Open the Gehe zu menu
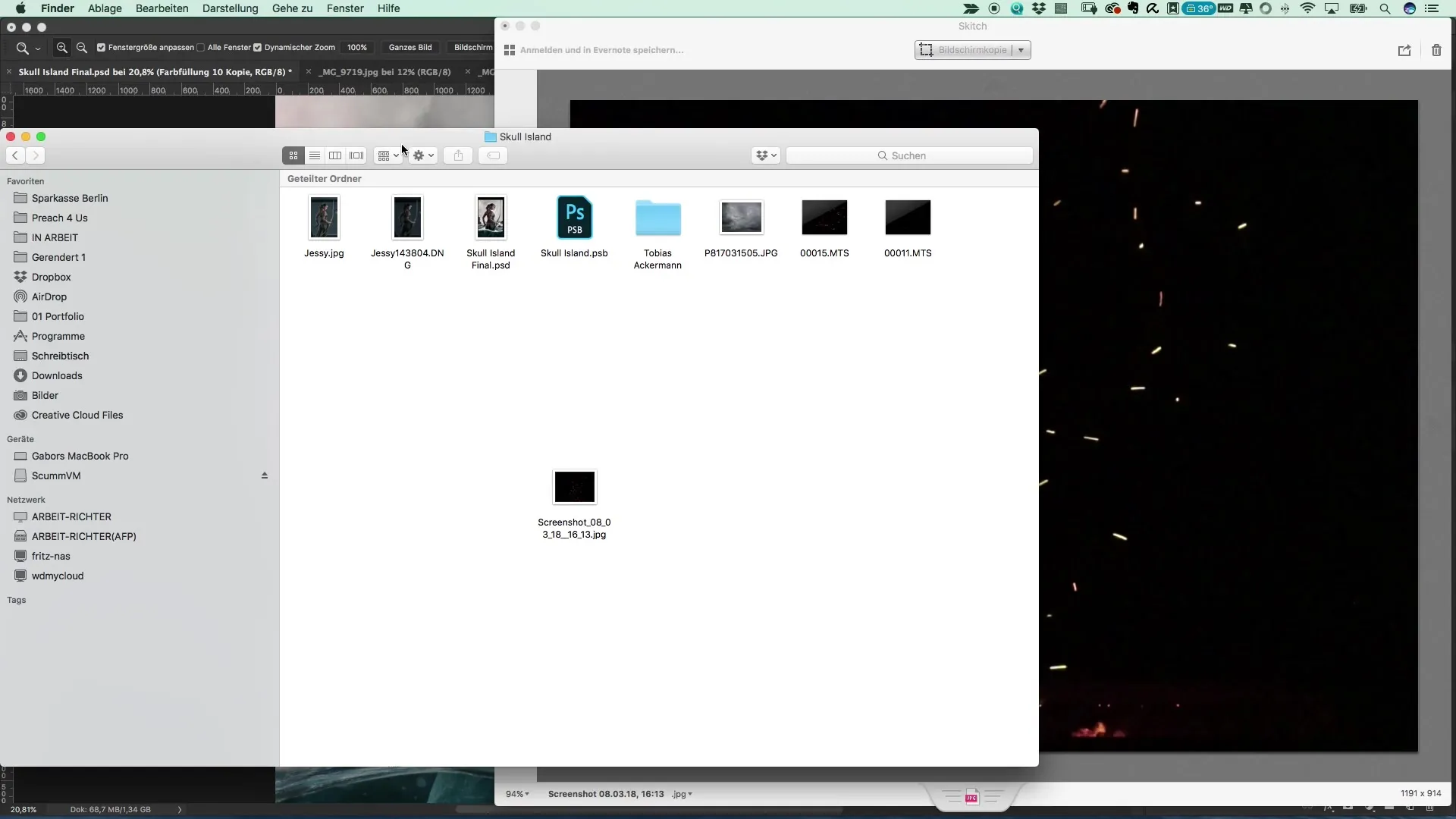The height and width of the screenshot is (819, 1456). [292, 8]
